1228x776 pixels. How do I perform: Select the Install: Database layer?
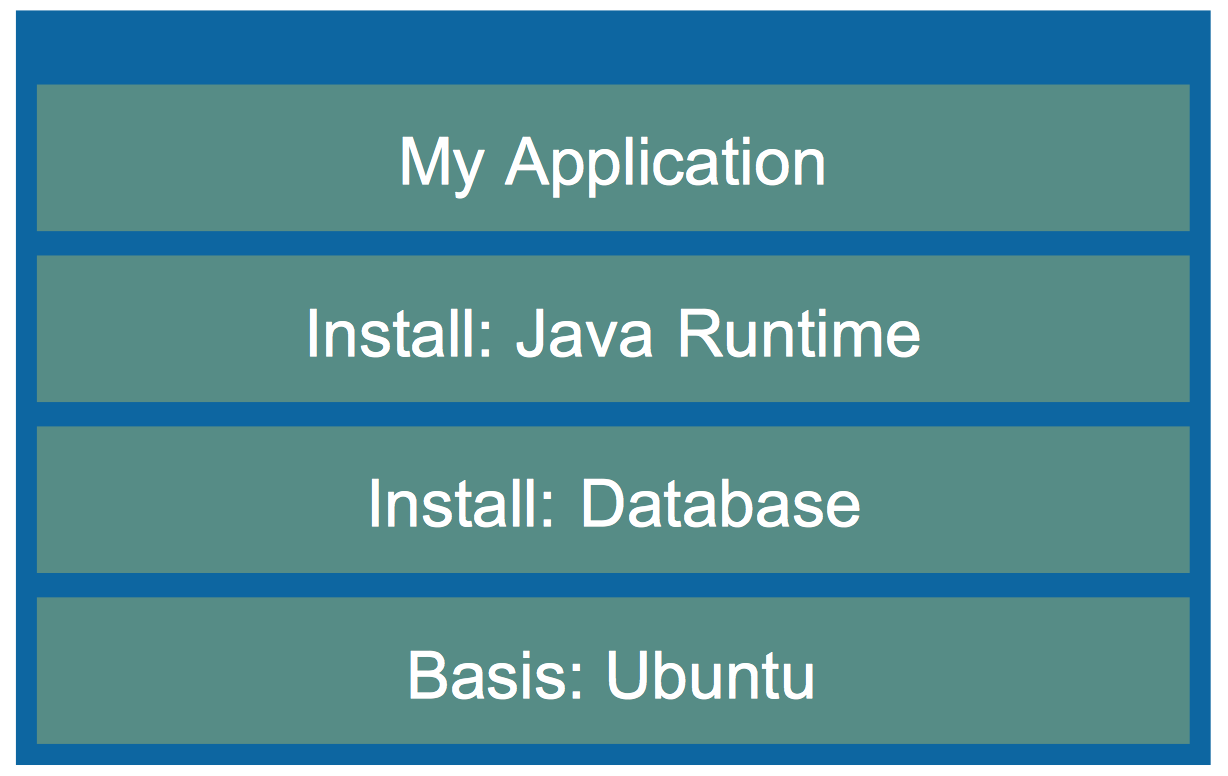613,500
